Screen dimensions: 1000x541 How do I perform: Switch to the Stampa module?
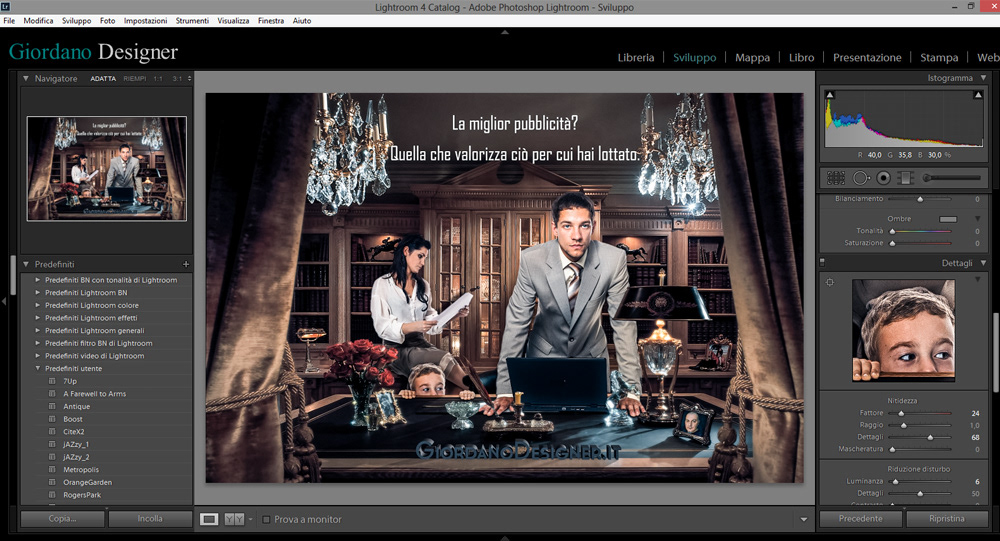pyautogui.click(x=939, y=57)
